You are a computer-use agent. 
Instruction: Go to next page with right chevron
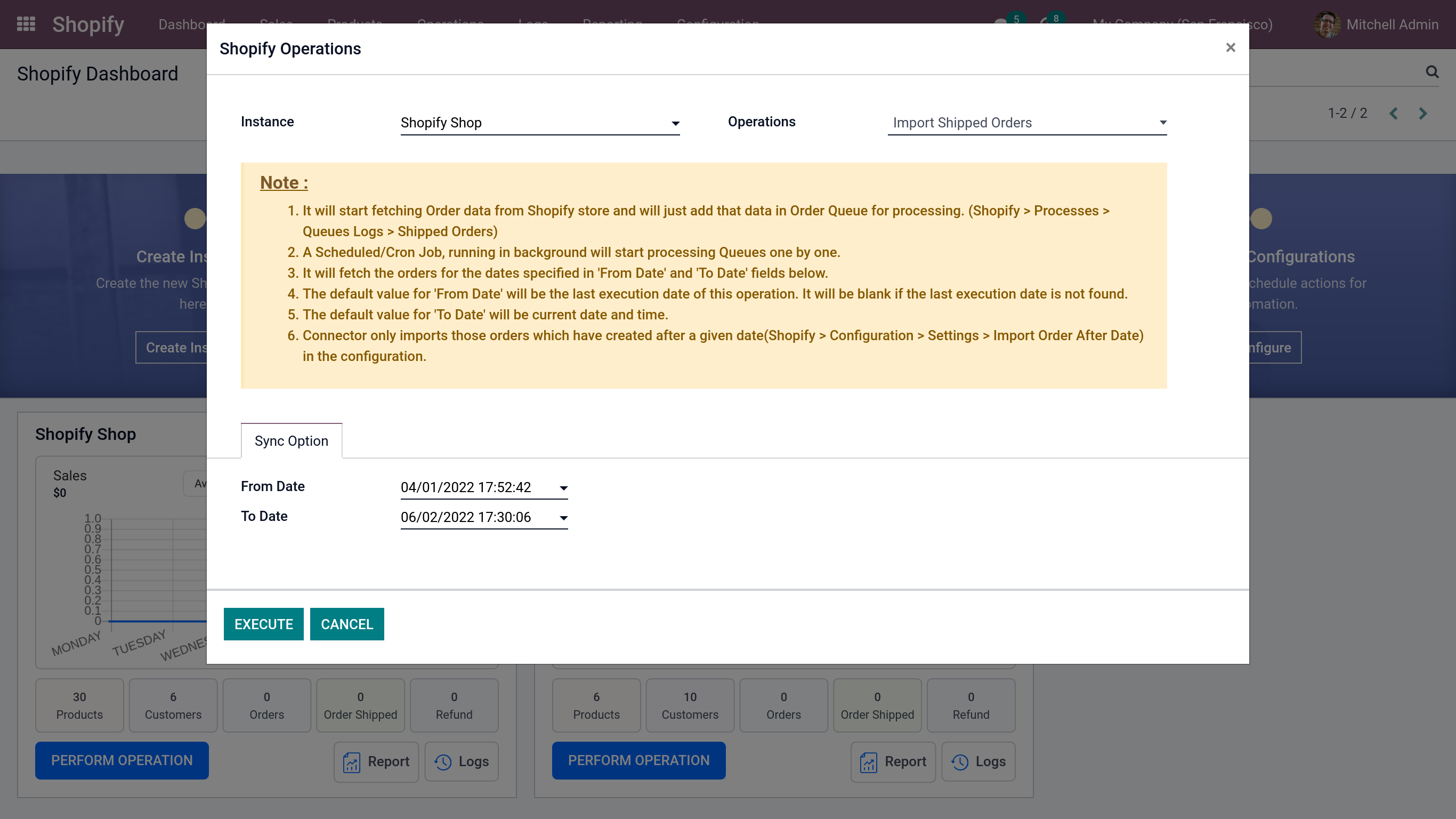tap(1422, 114)
